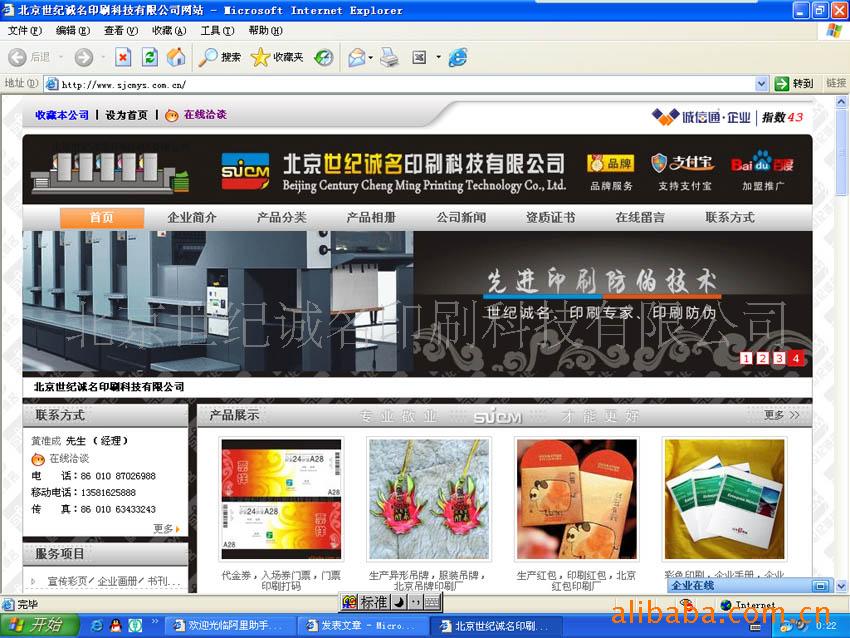The image size is (850, 638).
Task: Open Favorites with the star icon
Action: pos(260,57)
